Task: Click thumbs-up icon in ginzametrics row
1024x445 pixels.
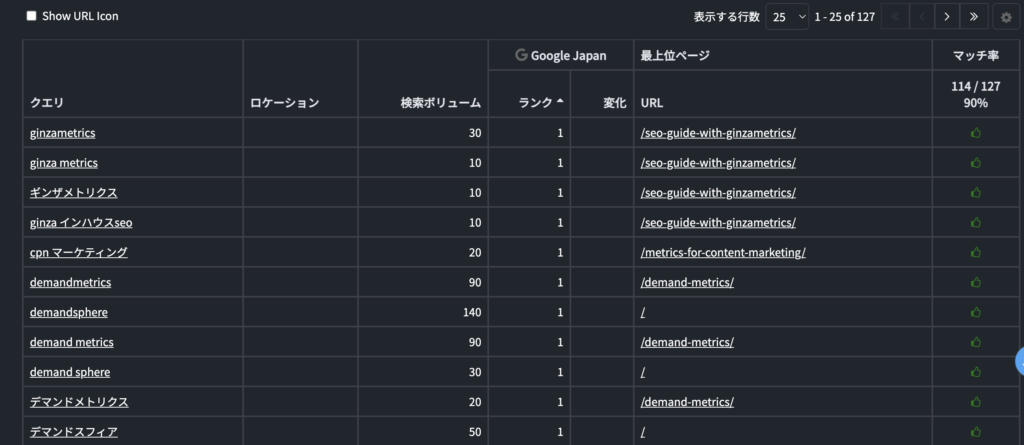Action: pyautogui.click(x=976, y=133)
